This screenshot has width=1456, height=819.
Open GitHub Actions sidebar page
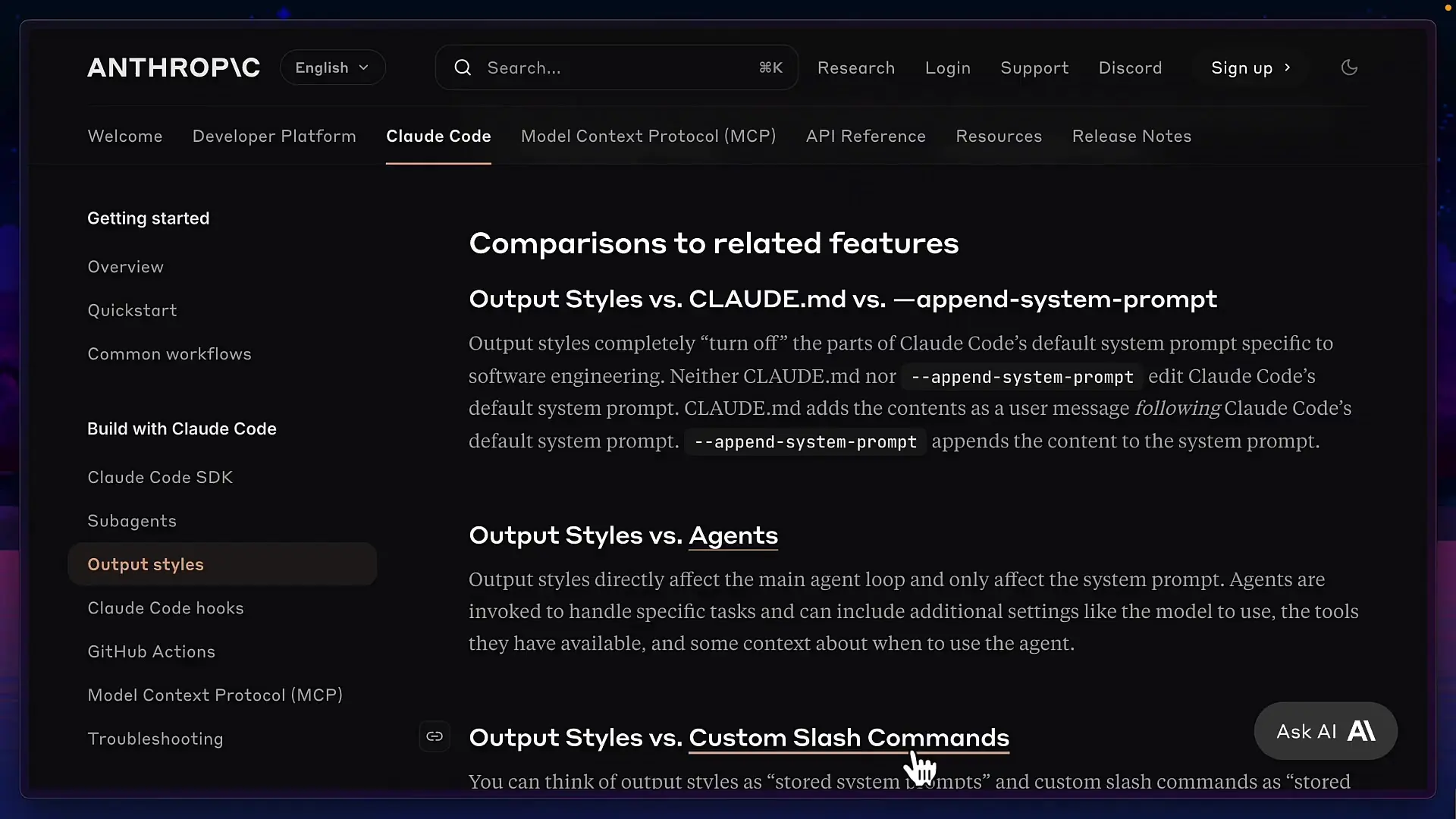point(151,651)
